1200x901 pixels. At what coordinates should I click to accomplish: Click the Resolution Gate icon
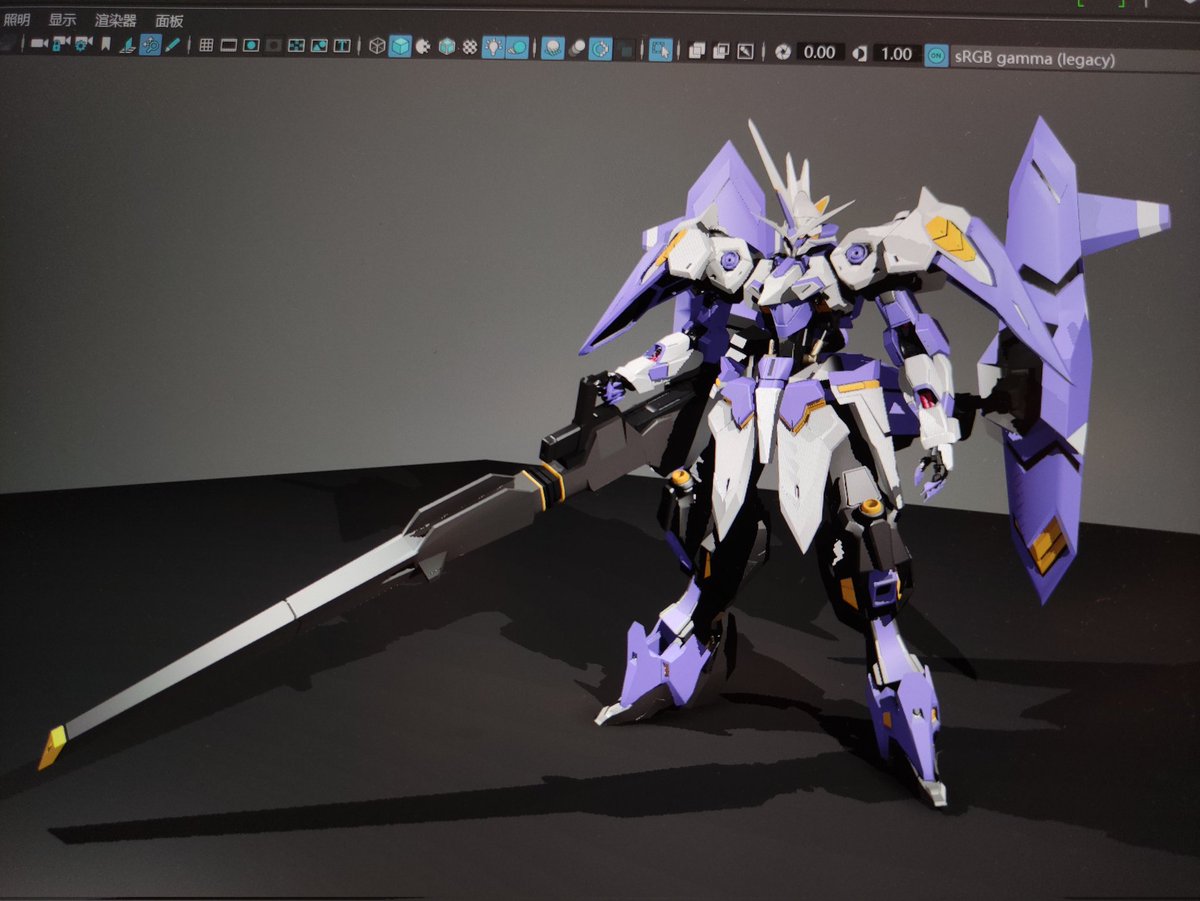[x=251, y=45]
